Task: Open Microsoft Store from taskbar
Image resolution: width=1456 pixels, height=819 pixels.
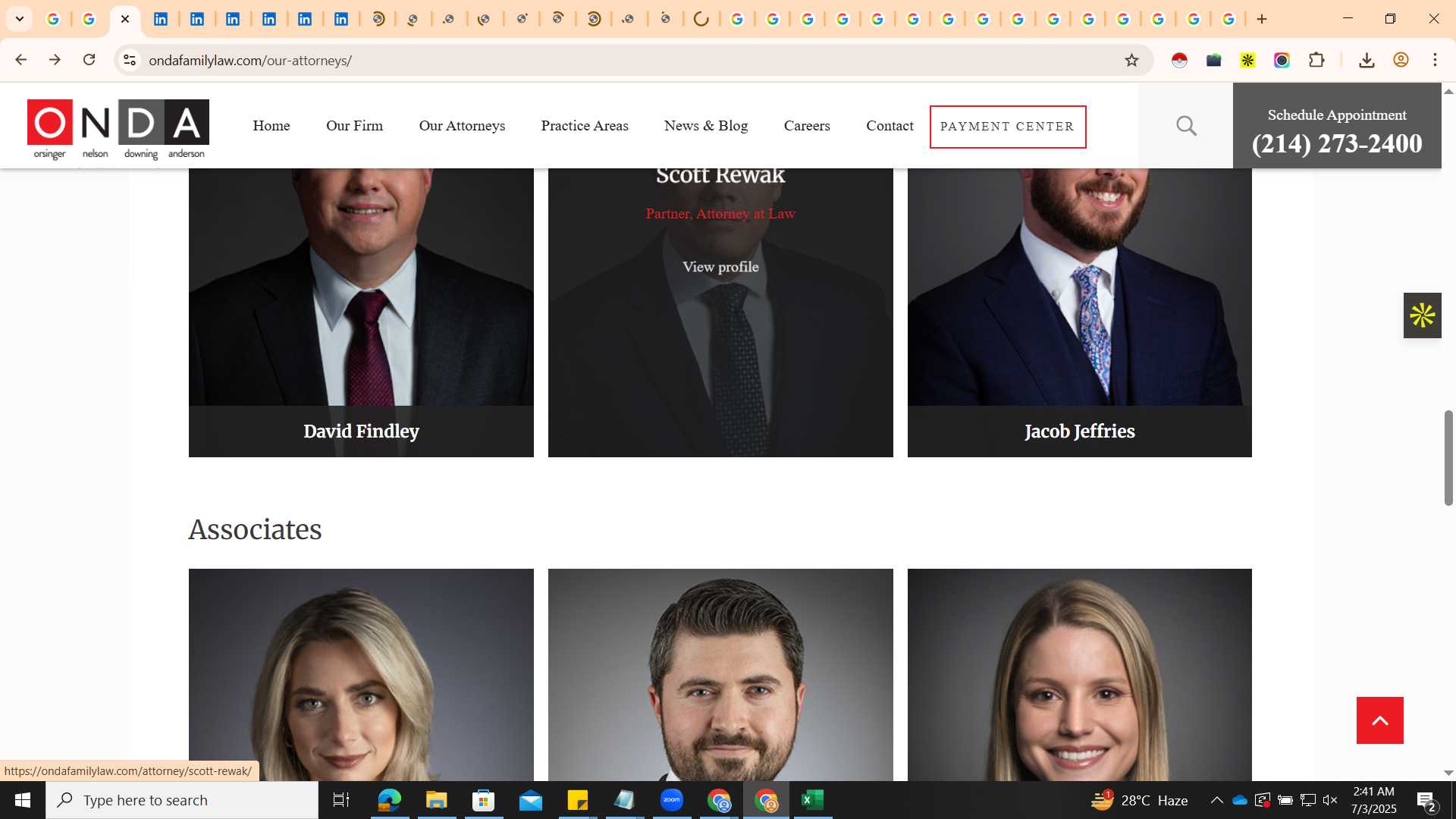Action: [483, 800]
